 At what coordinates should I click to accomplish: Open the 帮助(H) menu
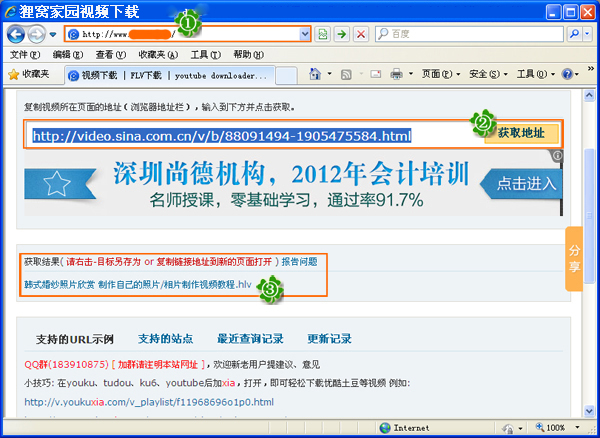(249, 55)
